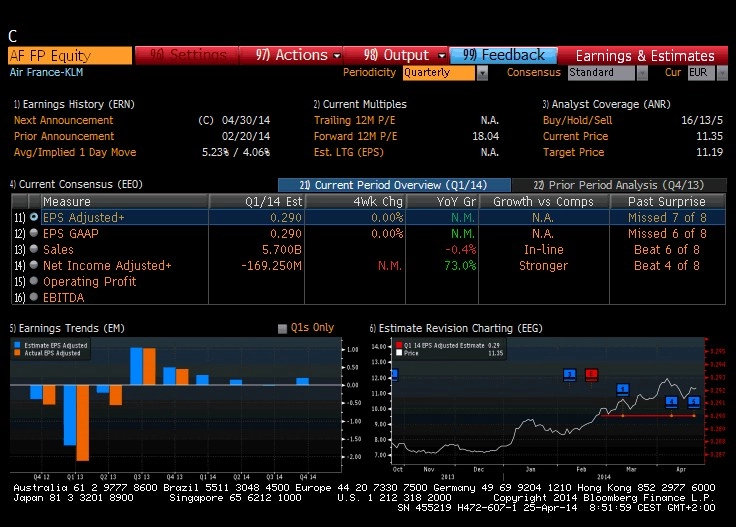
Task: Click the AF FP Equity ticker field
Action: 70,55
